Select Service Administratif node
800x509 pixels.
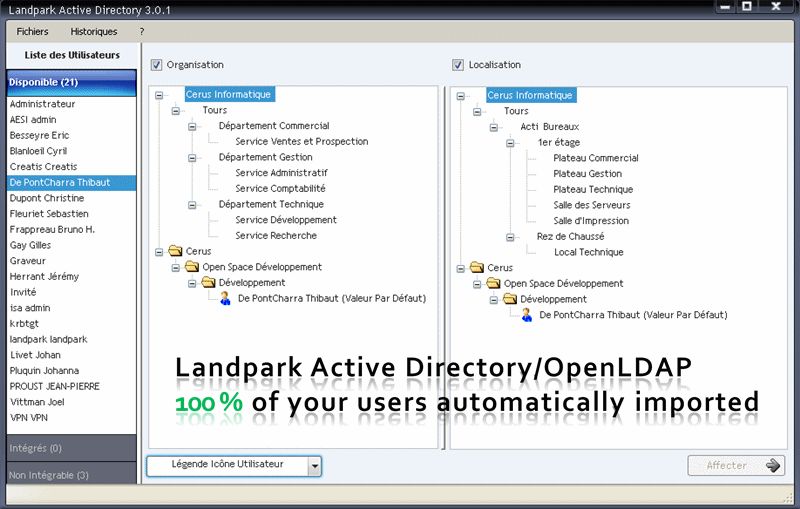[x=281, y=173]
